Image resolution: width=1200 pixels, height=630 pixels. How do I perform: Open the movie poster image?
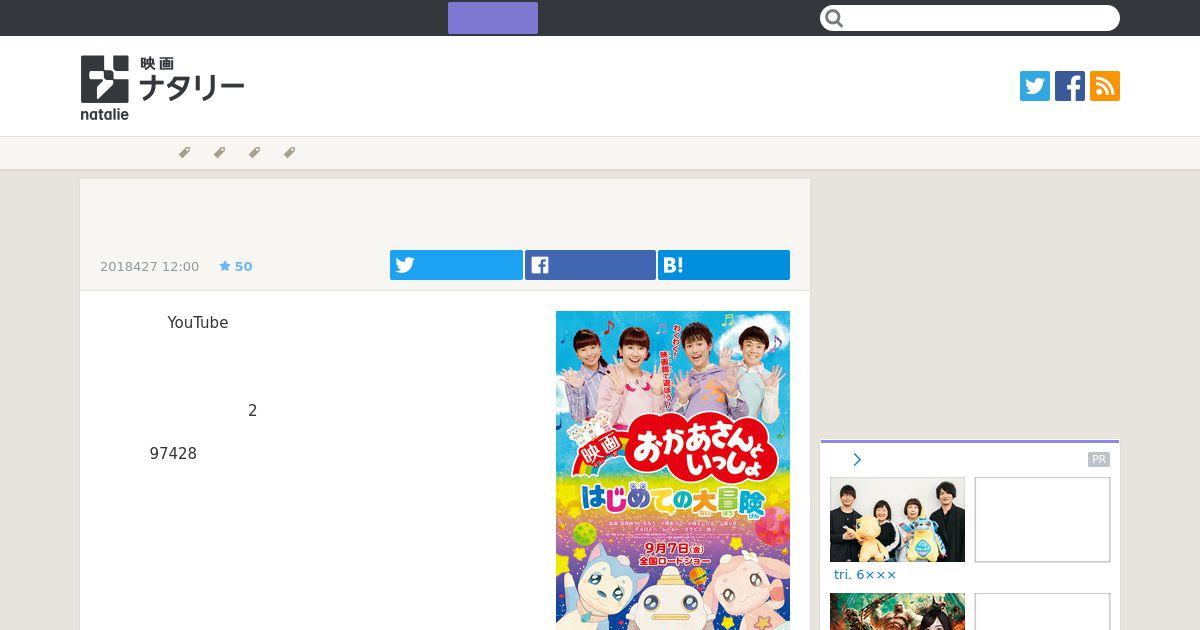[x=673, y=470]
